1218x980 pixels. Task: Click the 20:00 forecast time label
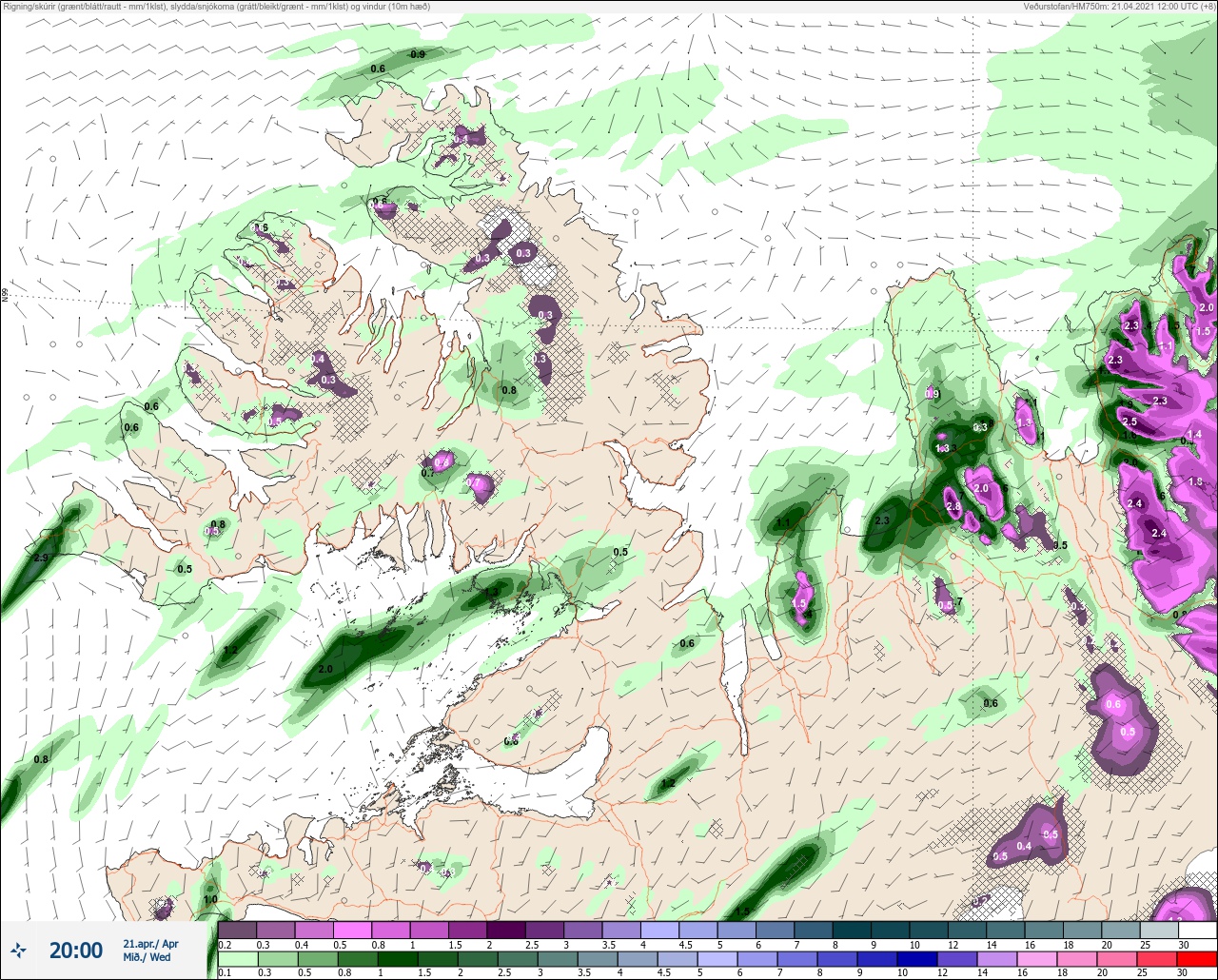75,951
